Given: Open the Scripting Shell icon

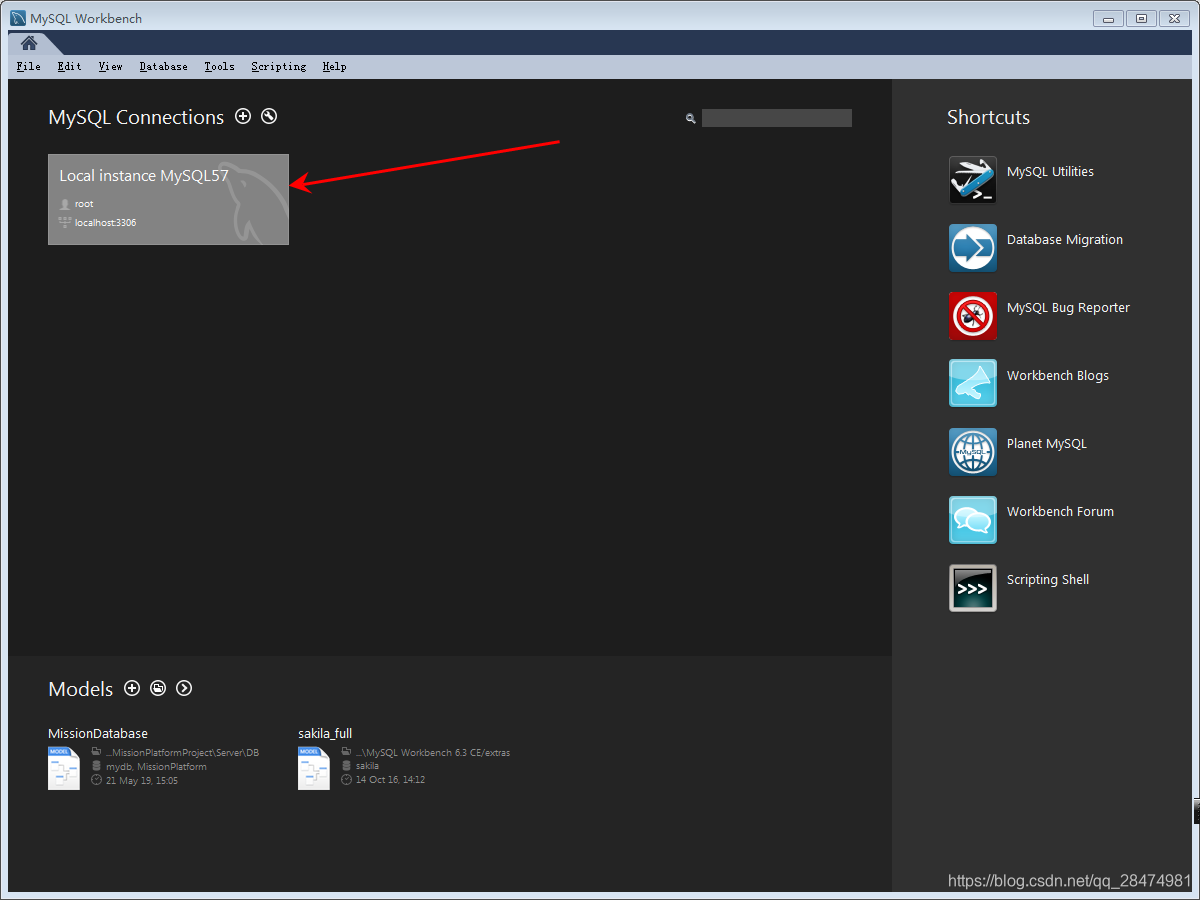Looking at the screenshot, I should (x=973, y=588).
